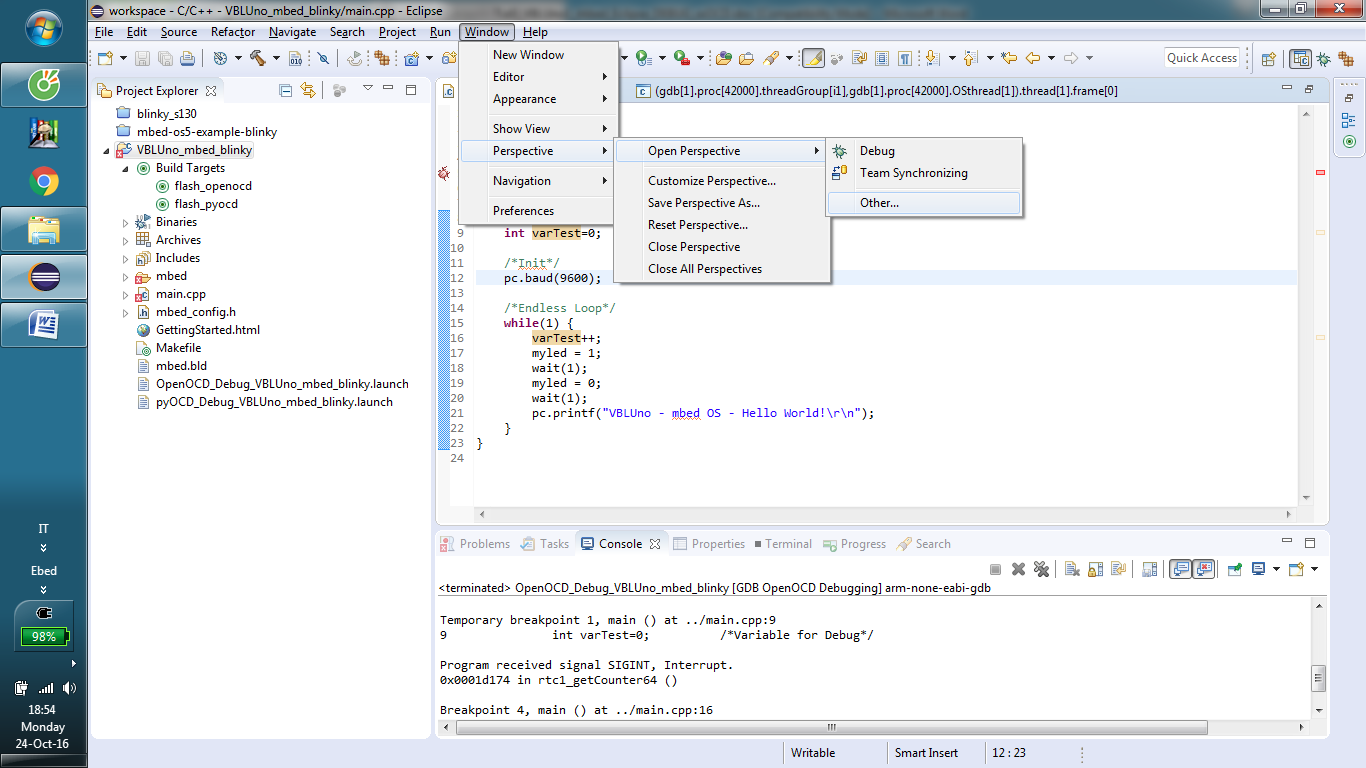Image resolution: width=1366 pixels, height=768 pixels.
Task: Click the Search flashlight toolbar icon
Action: (771, 58)
